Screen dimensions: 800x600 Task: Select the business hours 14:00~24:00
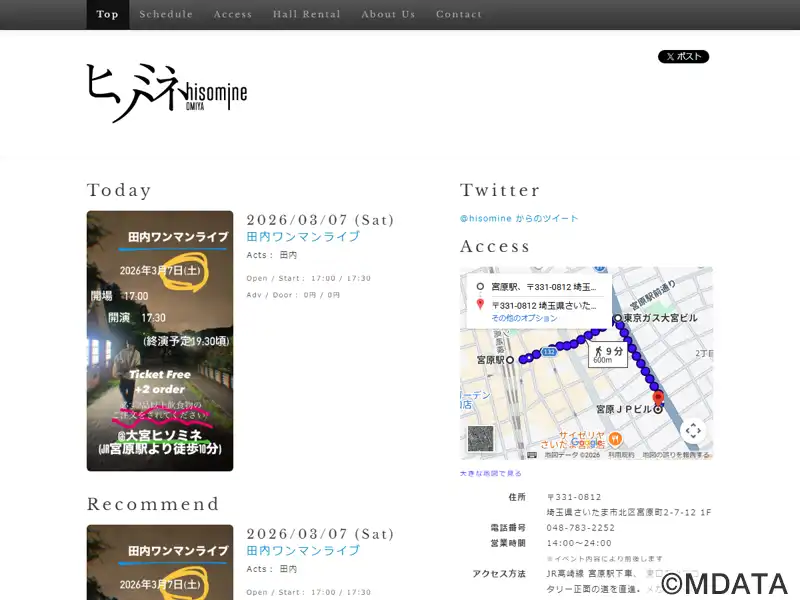point(579,543)
